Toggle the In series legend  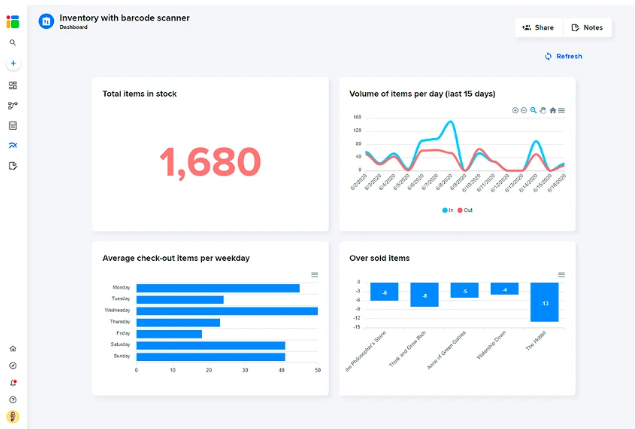[447, 210]
